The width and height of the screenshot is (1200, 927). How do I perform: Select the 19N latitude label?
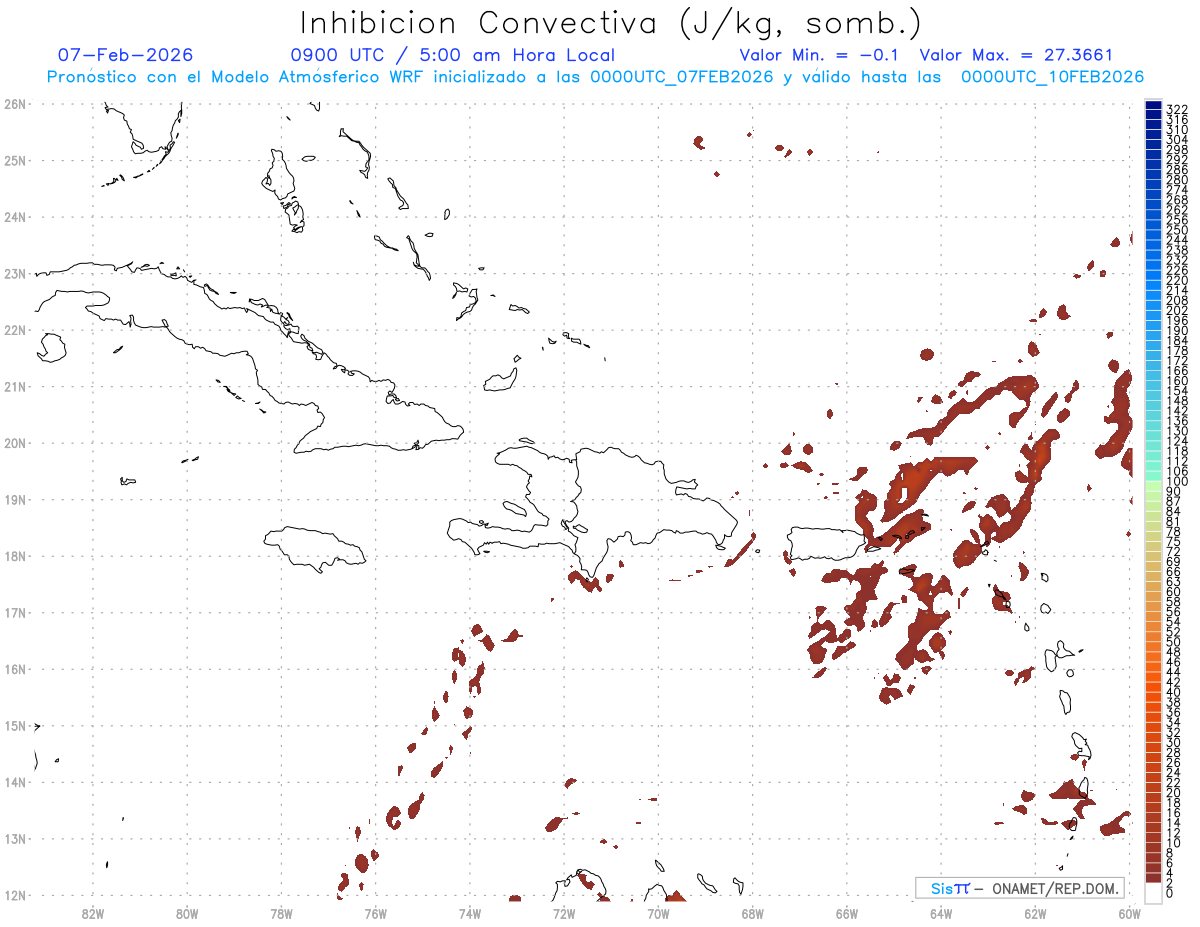coord(14,499)
